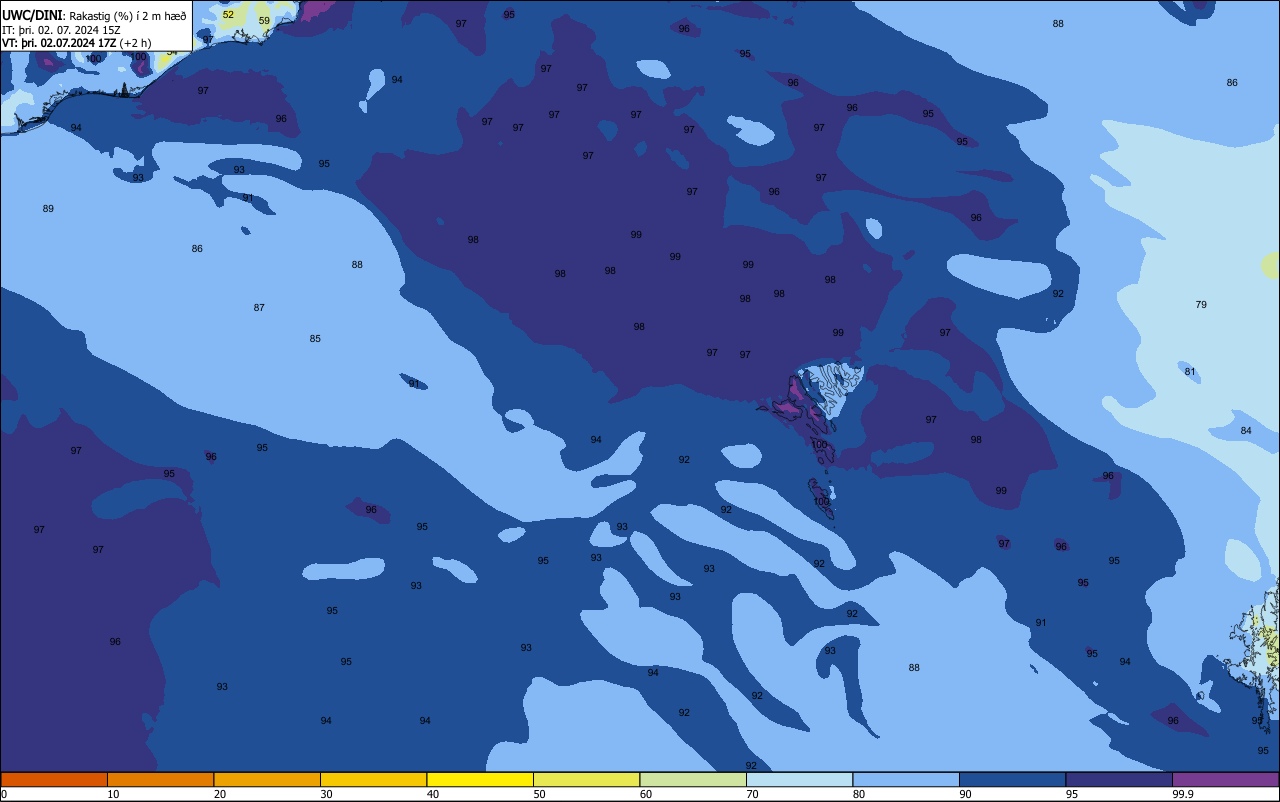Click the amber 20–30 legend swatch
This screenshot has height=802, width=1280.
pyautogui.click(x=267, y=779)
